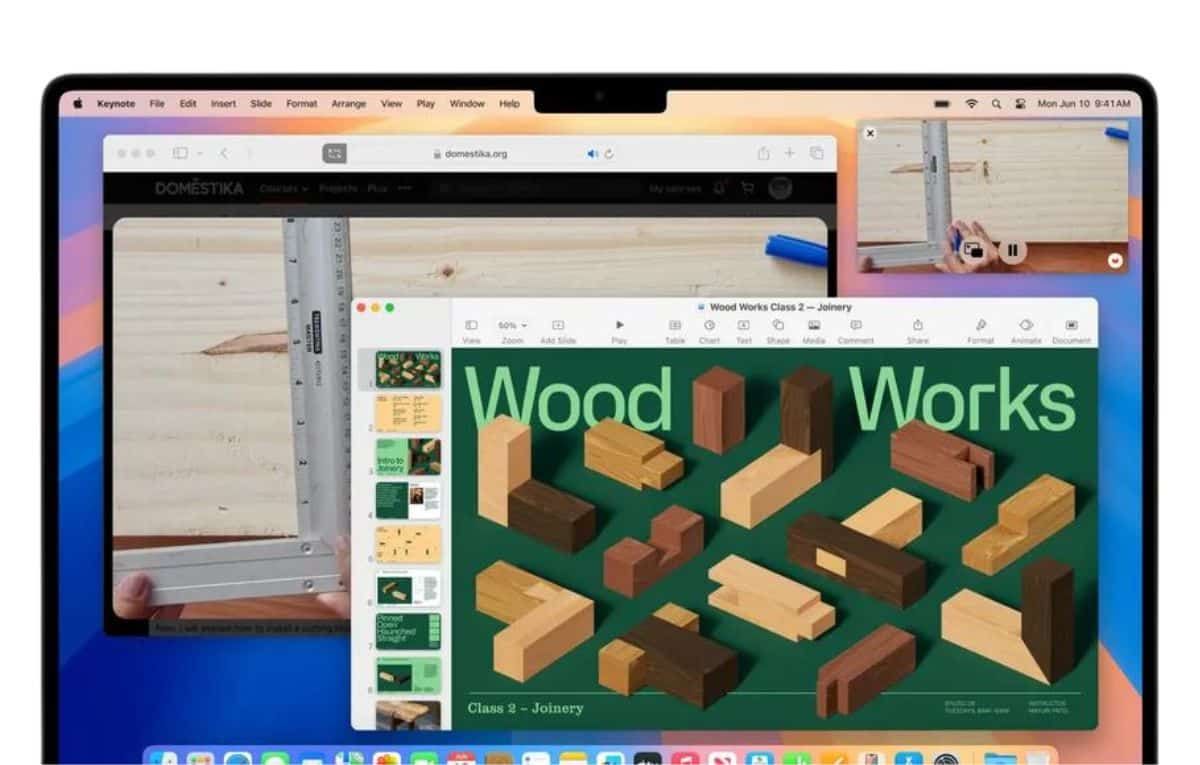Viewport: 1200px width, 765px height.
Task: Open the Document inspector icon
Action: point(1071,325)
